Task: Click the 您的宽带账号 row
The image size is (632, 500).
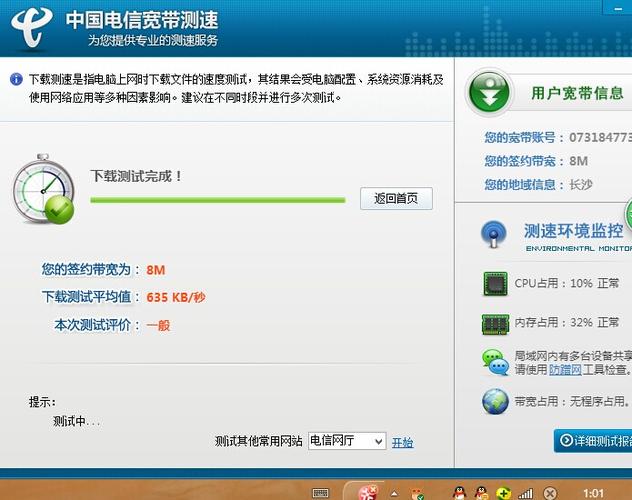Action: point(558,137)
